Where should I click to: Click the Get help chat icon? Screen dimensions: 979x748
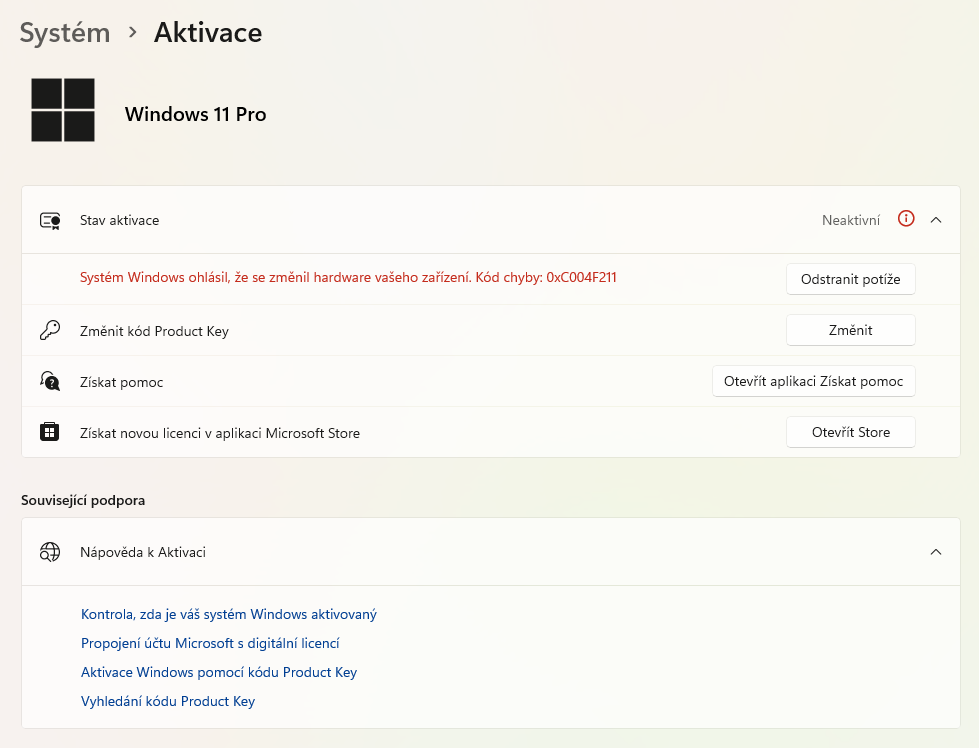pos(50,381)
